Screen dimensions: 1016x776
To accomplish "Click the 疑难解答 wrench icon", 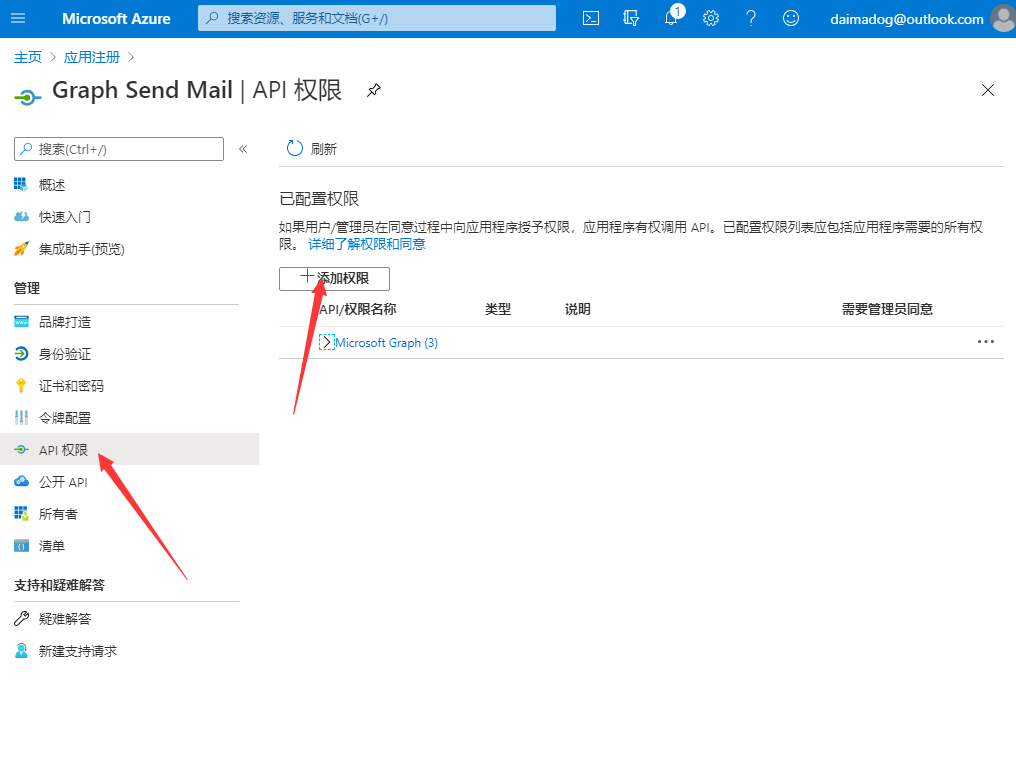I will point(21,619).
